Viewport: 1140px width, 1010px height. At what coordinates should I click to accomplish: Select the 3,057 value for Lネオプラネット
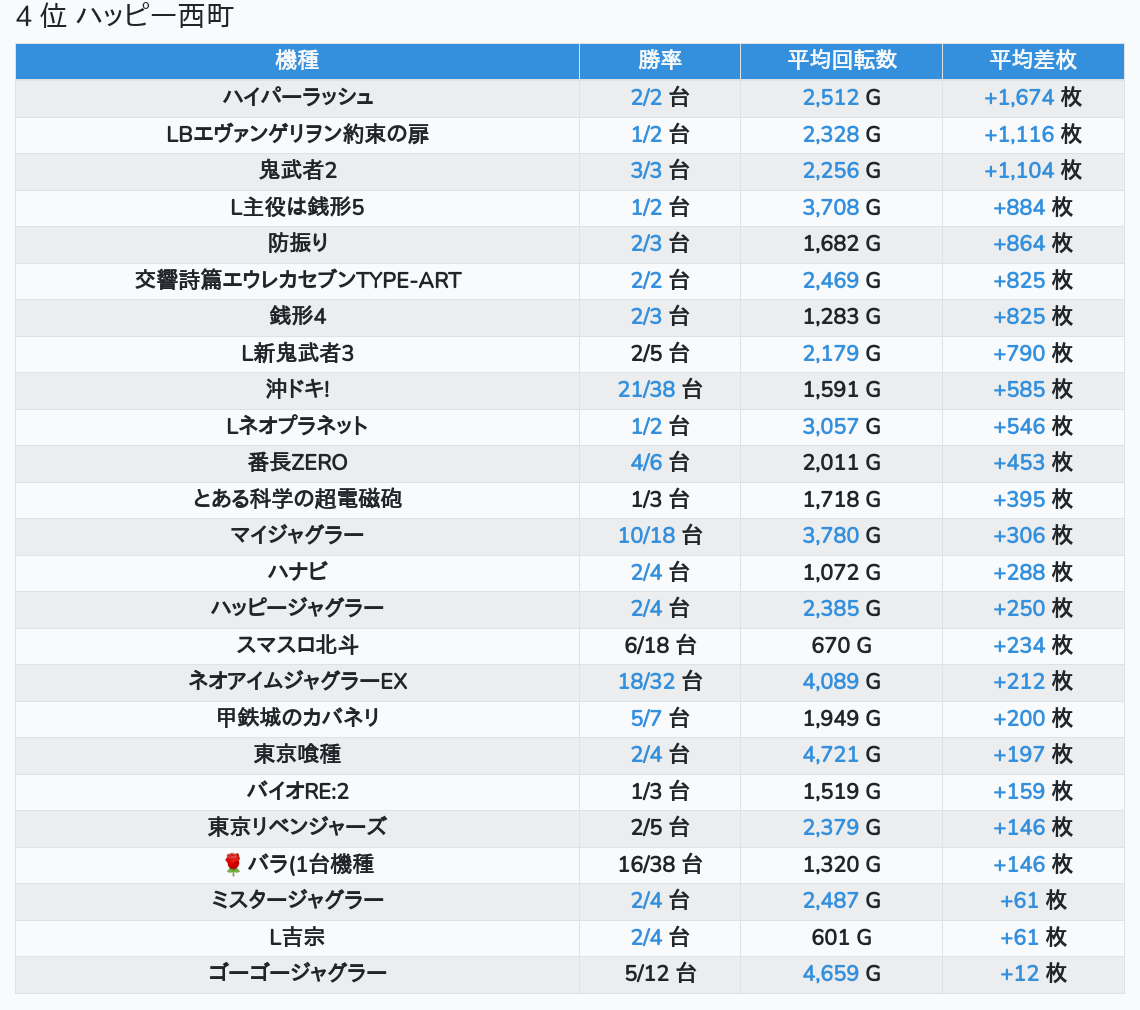click(x=830, y=426)
